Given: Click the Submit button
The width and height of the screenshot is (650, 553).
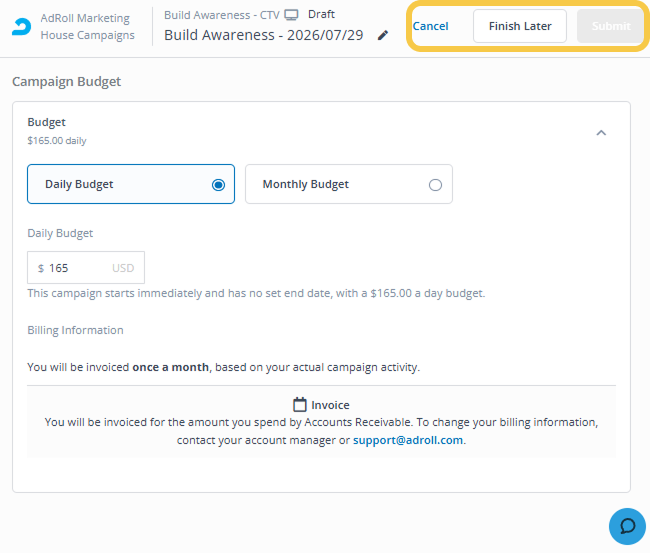Looking at the screenshot, I should [x=611, y=26].
